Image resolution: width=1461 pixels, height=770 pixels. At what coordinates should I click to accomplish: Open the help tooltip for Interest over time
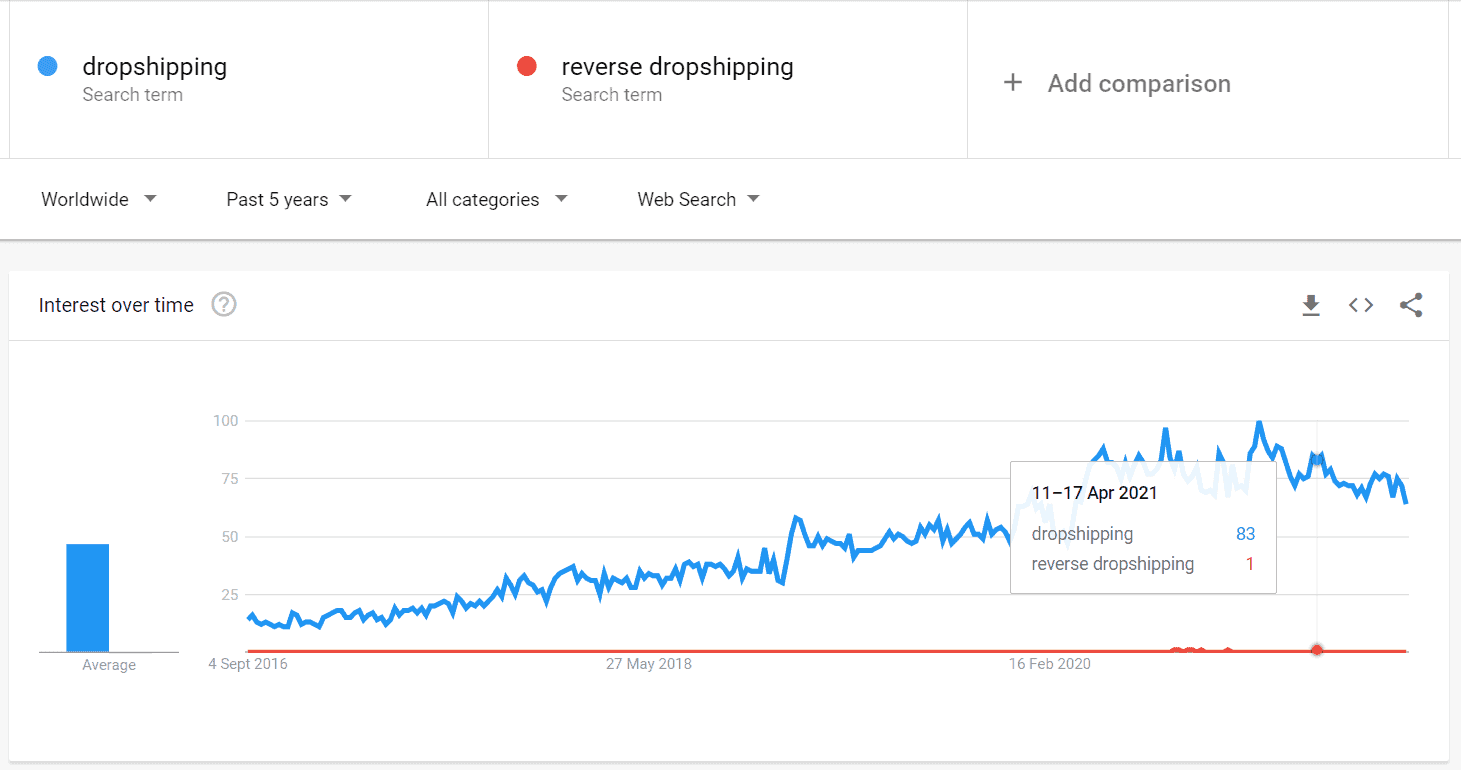(223, 305)
